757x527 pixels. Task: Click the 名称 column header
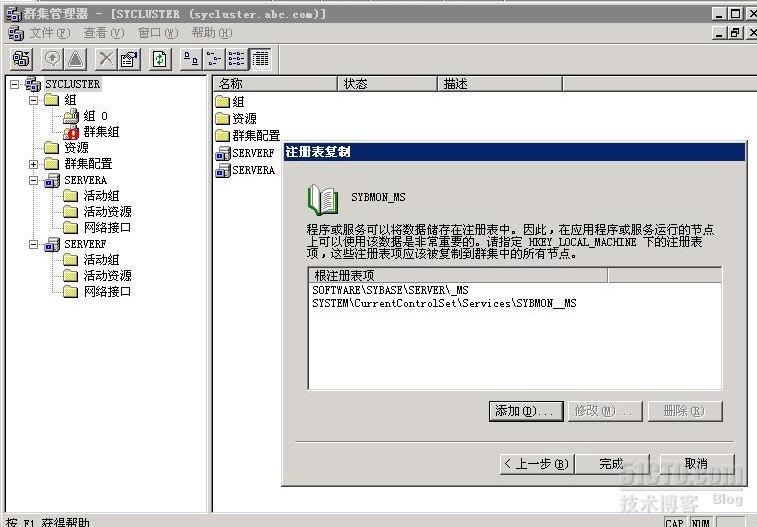(x=275, y=84)
